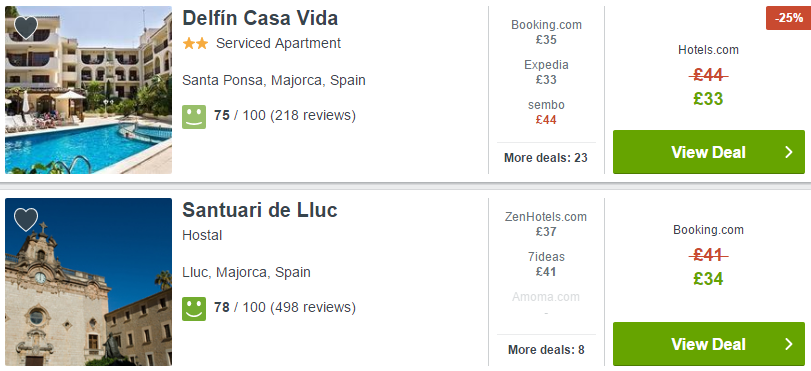
Task: Select the ZenHotels.com £37 deal
Action: (546, 224)
